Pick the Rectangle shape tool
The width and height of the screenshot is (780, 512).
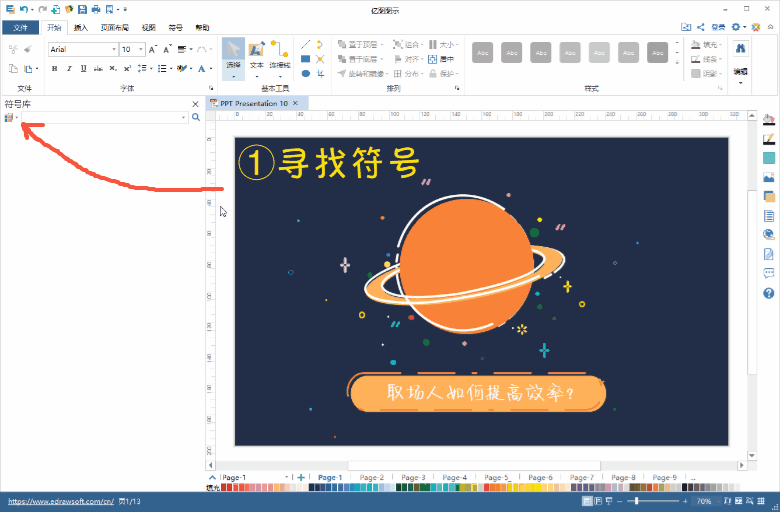(305, 59)
